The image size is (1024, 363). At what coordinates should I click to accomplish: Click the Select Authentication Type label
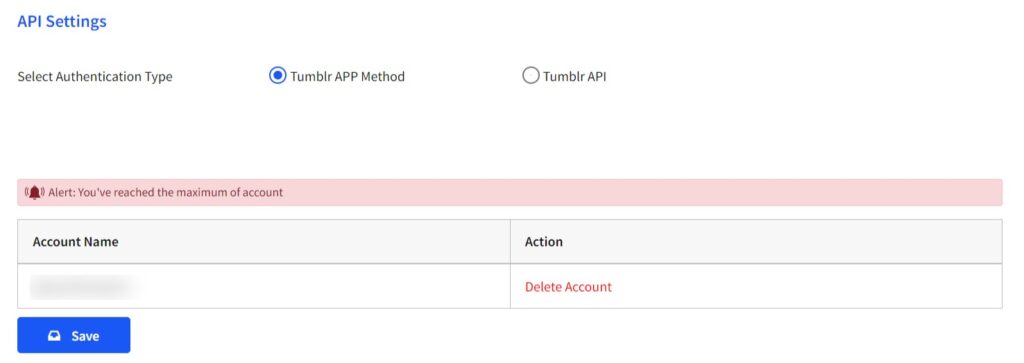pyautogui.click(x=95, y=76)
